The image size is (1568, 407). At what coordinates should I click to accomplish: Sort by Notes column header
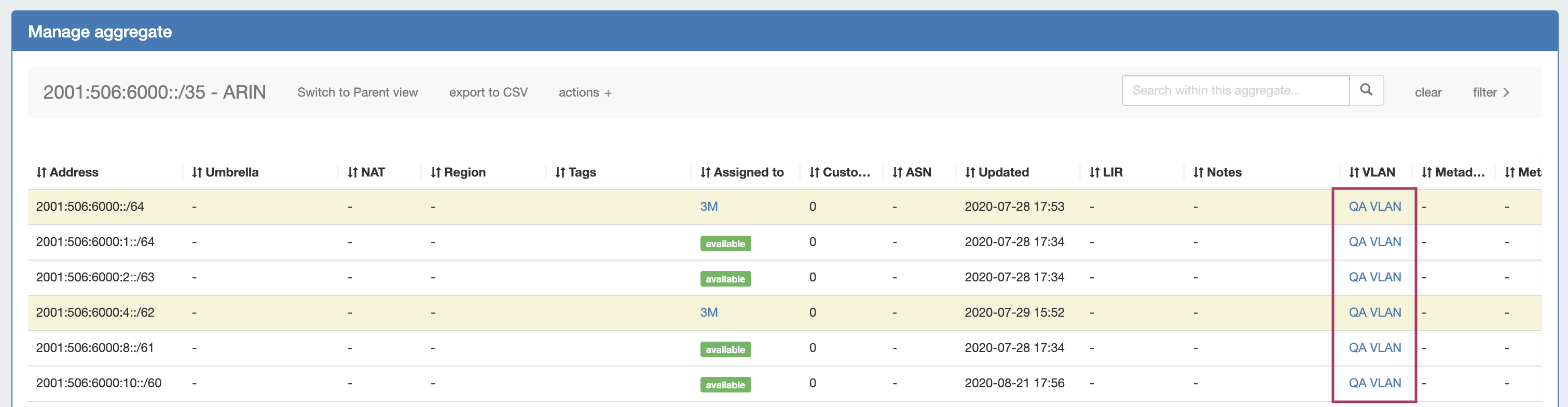[x=1223, y=172]
